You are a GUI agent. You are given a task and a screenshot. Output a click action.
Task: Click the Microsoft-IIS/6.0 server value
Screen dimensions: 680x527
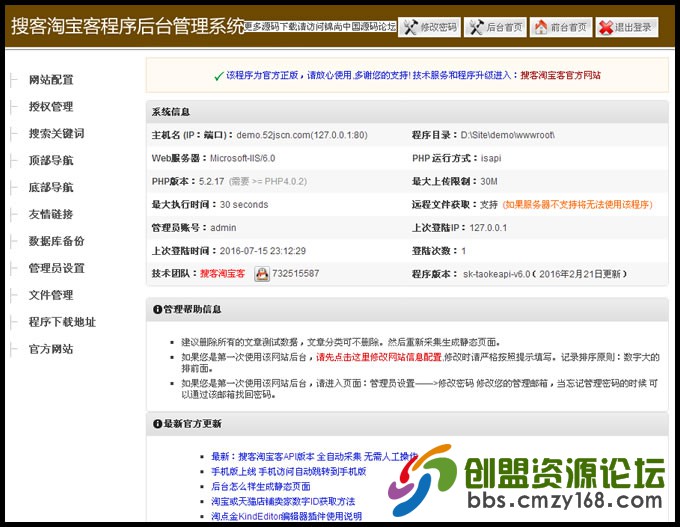pos(243,158)
